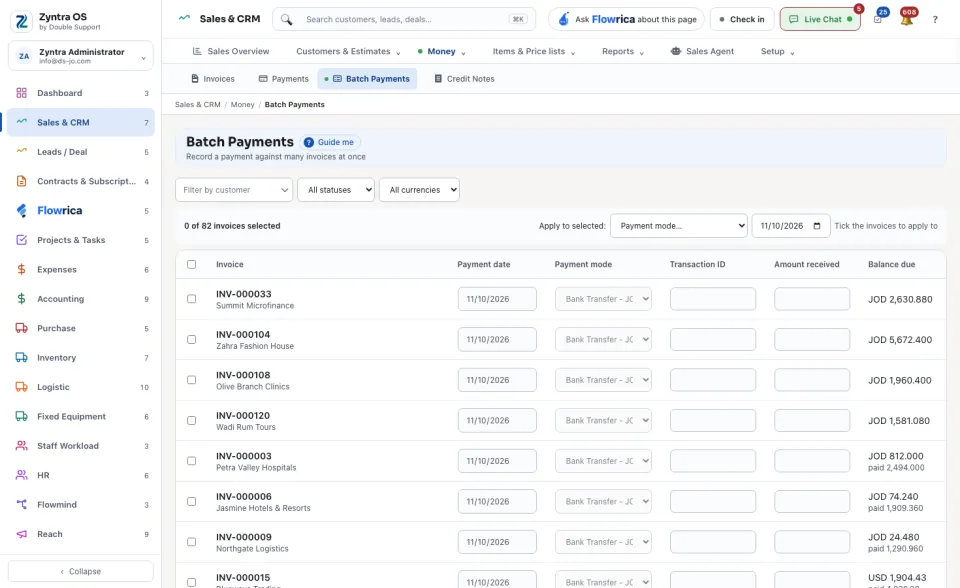This screenshot has width=960, height=588.
Task: Tick the checkbox for INV-000104
Action: [192, 339]
